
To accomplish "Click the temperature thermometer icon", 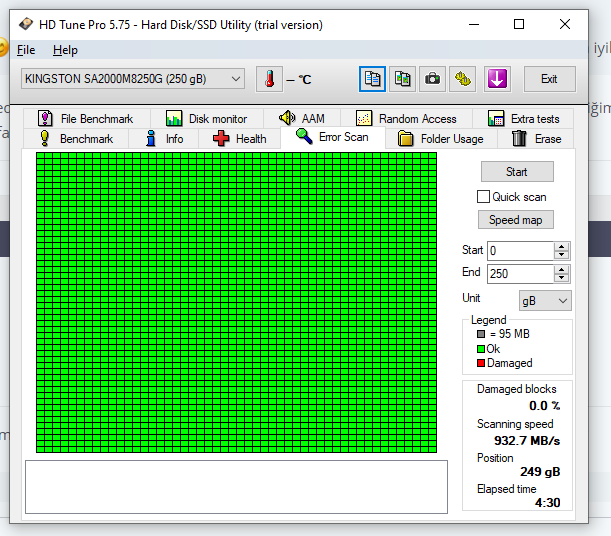I will 269,79.
